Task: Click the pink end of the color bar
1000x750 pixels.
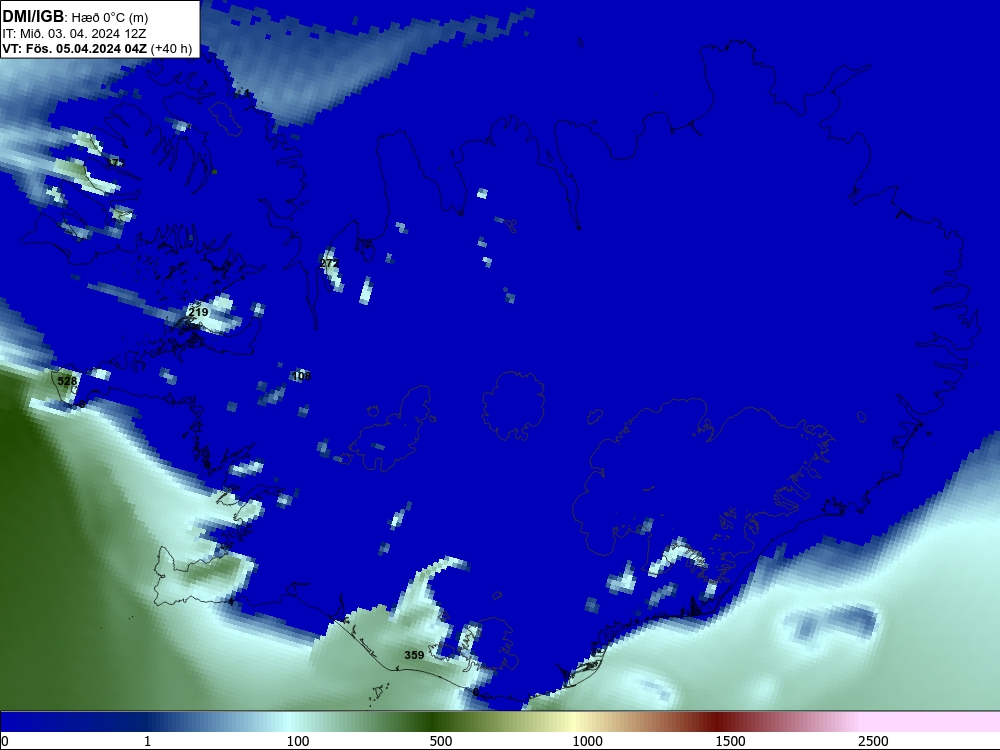Action: 931,722
